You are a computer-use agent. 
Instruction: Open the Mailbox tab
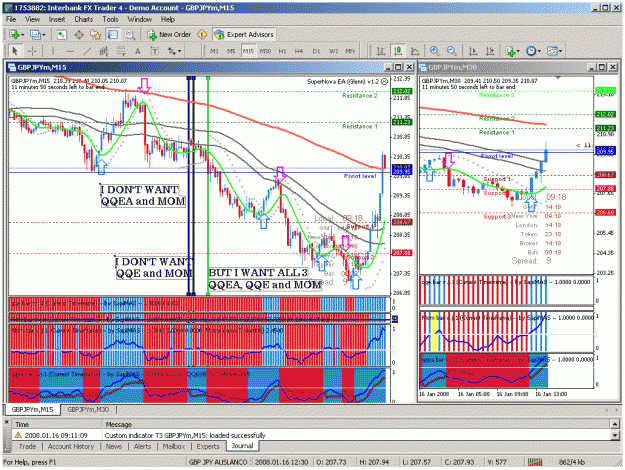tap(173, 446)
